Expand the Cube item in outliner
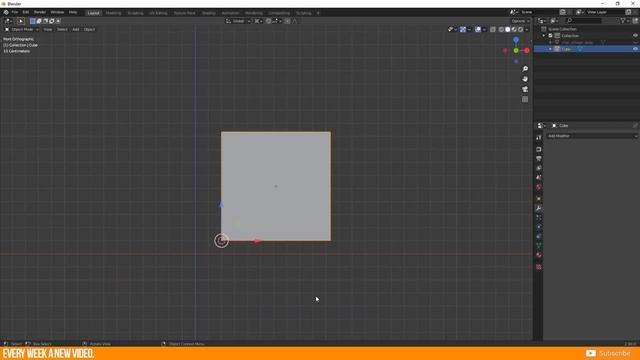The width and height of the screenshot is (640, 360). (x=550, y=49)
